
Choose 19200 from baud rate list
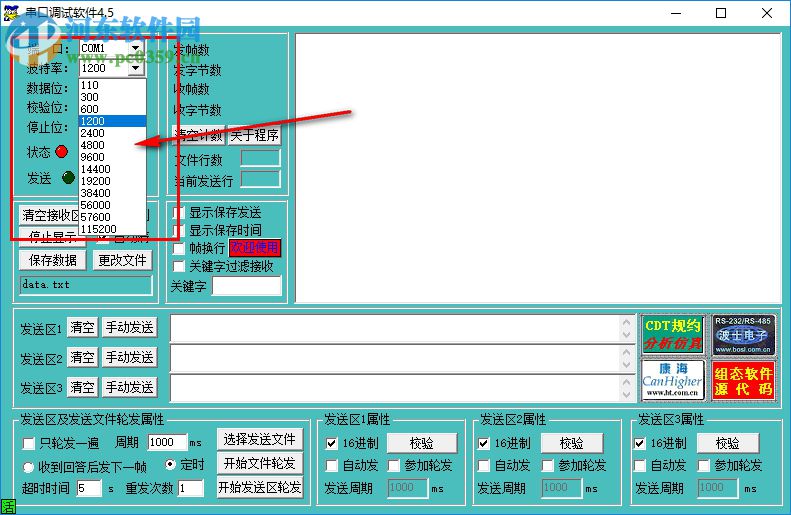(112, 181)
